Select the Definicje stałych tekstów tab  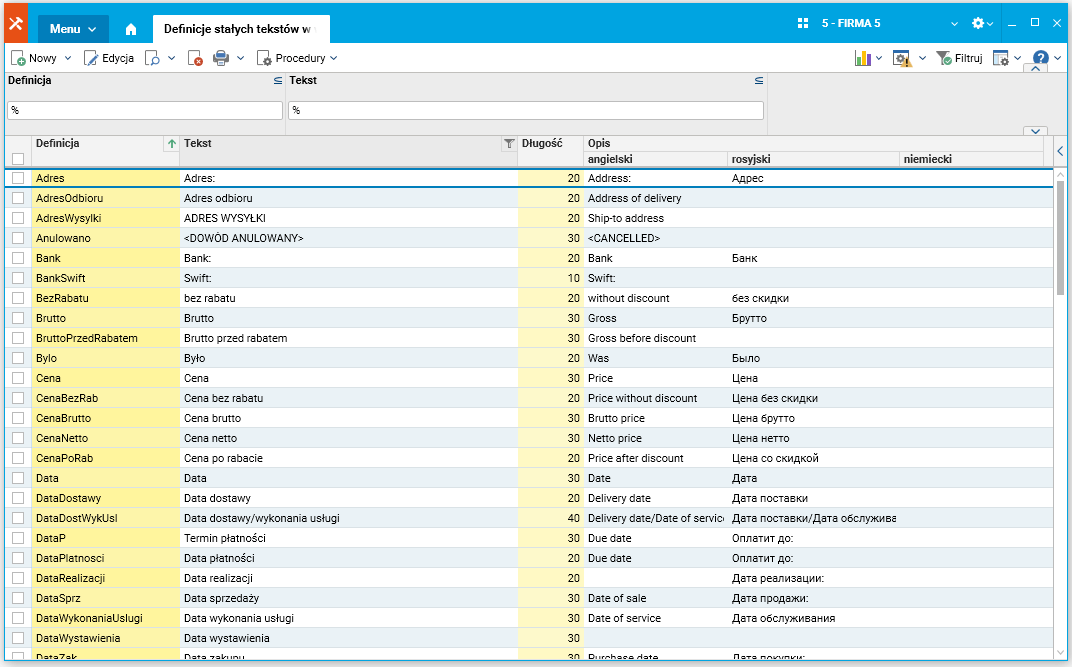click(x=241, y=29)
